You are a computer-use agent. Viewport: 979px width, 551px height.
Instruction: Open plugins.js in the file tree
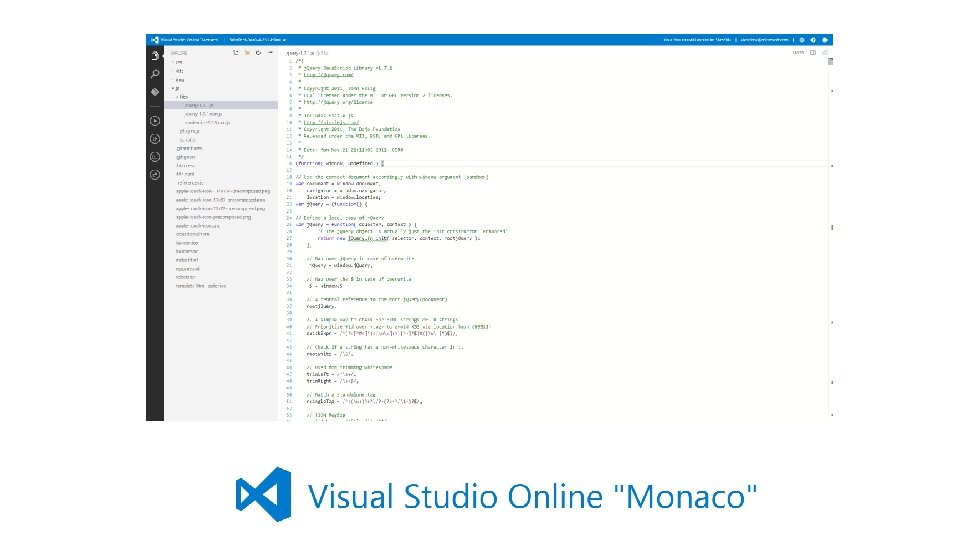(189, 131)
